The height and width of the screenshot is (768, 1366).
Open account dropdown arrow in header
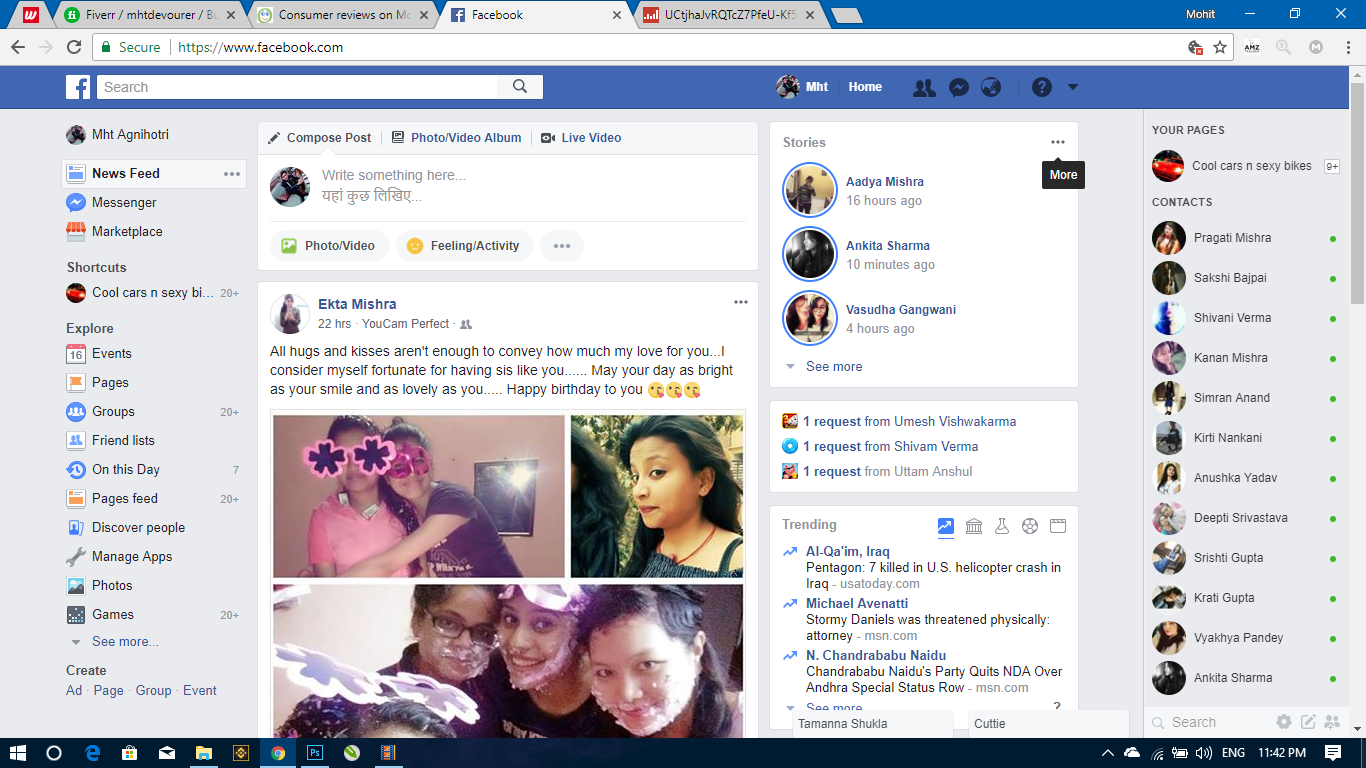[1073, 87]
